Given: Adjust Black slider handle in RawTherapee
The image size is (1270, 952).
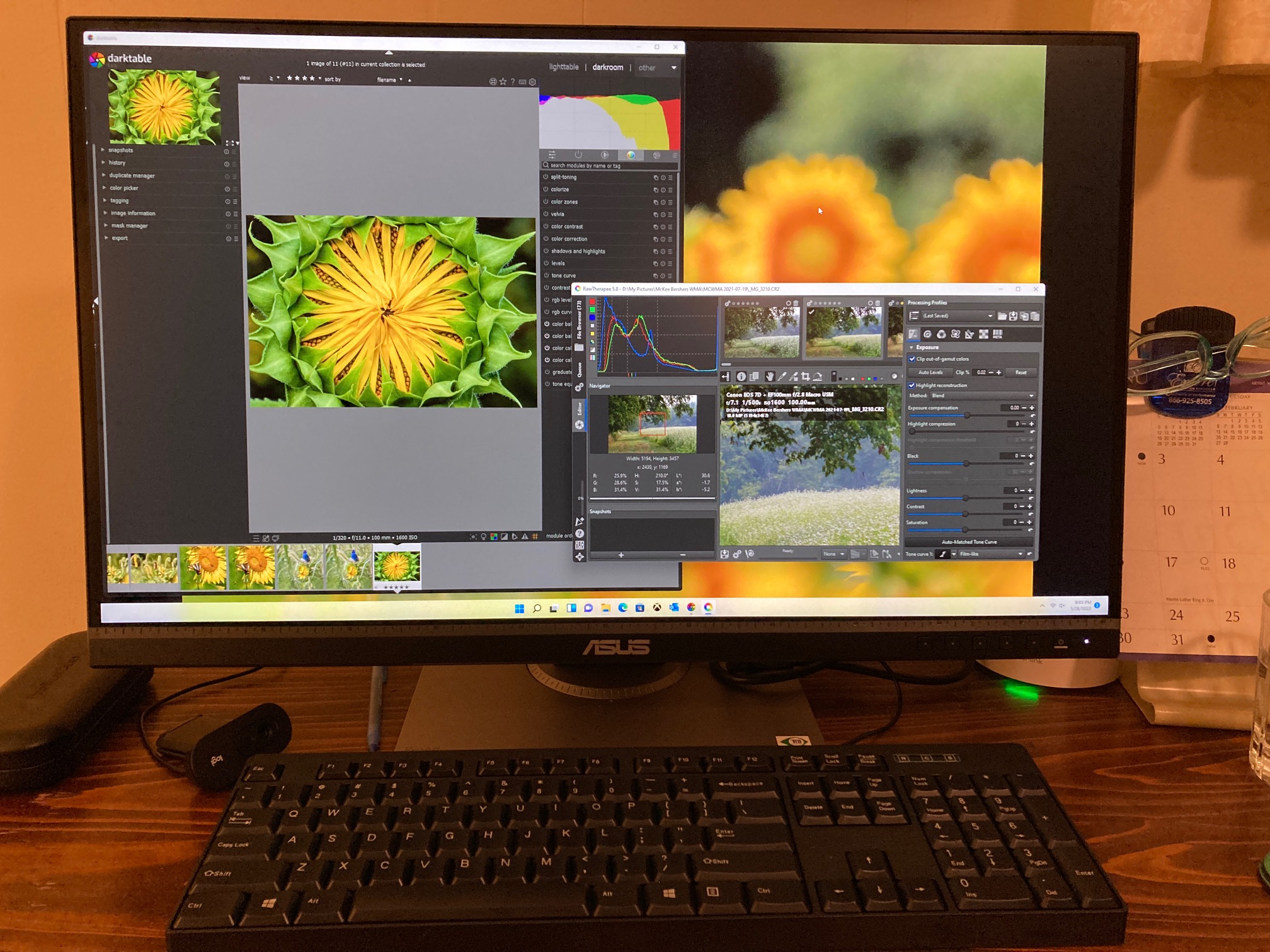Looking at the screenshot, I should [x=966, y=463].
